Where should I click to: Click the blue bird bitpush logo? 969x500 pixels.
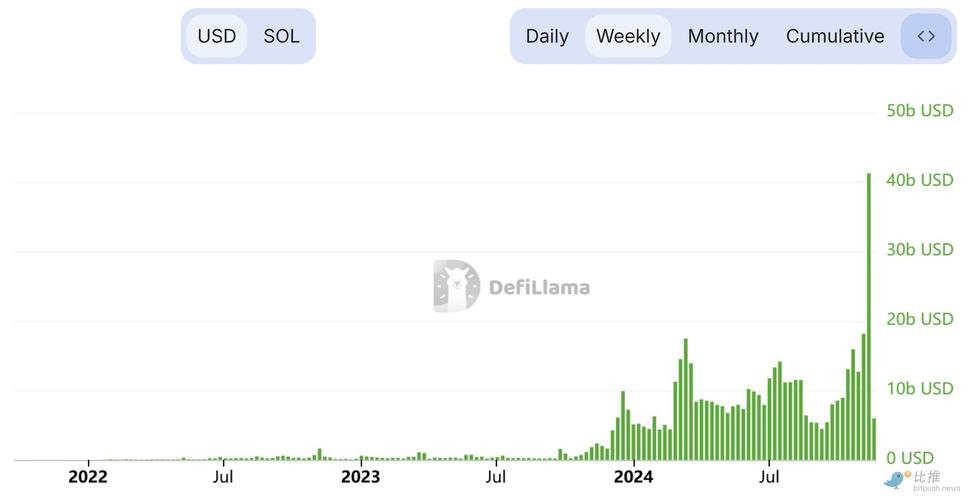click(894, 480)
